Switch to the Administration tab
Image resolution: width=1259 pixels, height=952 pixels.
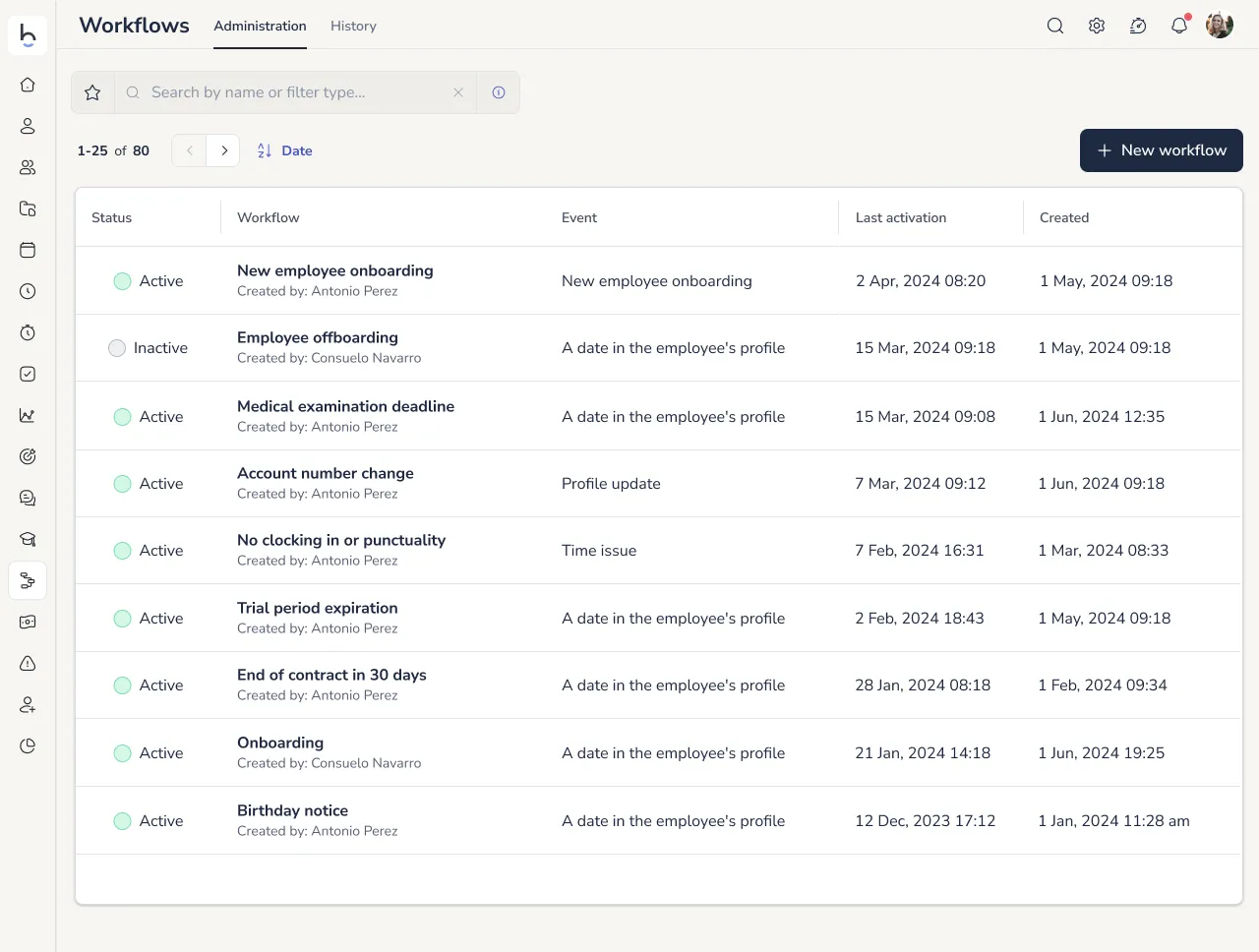tap(260, 26)
